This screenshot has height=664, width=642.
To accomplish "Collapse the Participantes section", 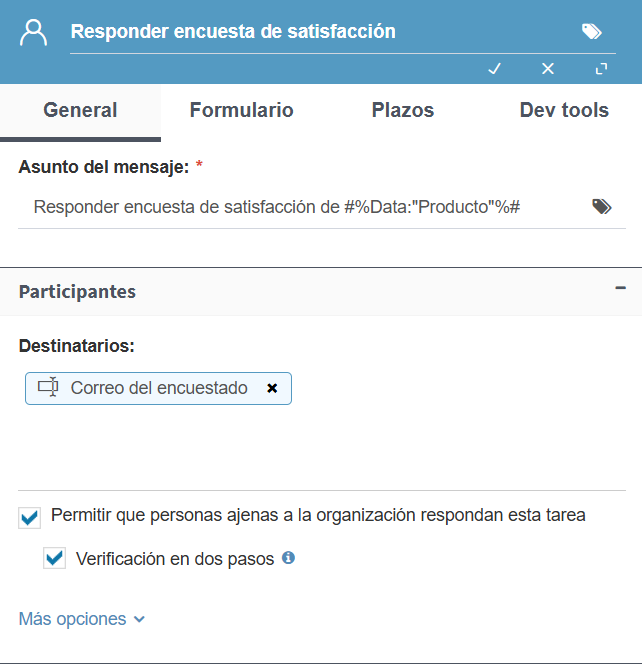I will click(620, 288).
